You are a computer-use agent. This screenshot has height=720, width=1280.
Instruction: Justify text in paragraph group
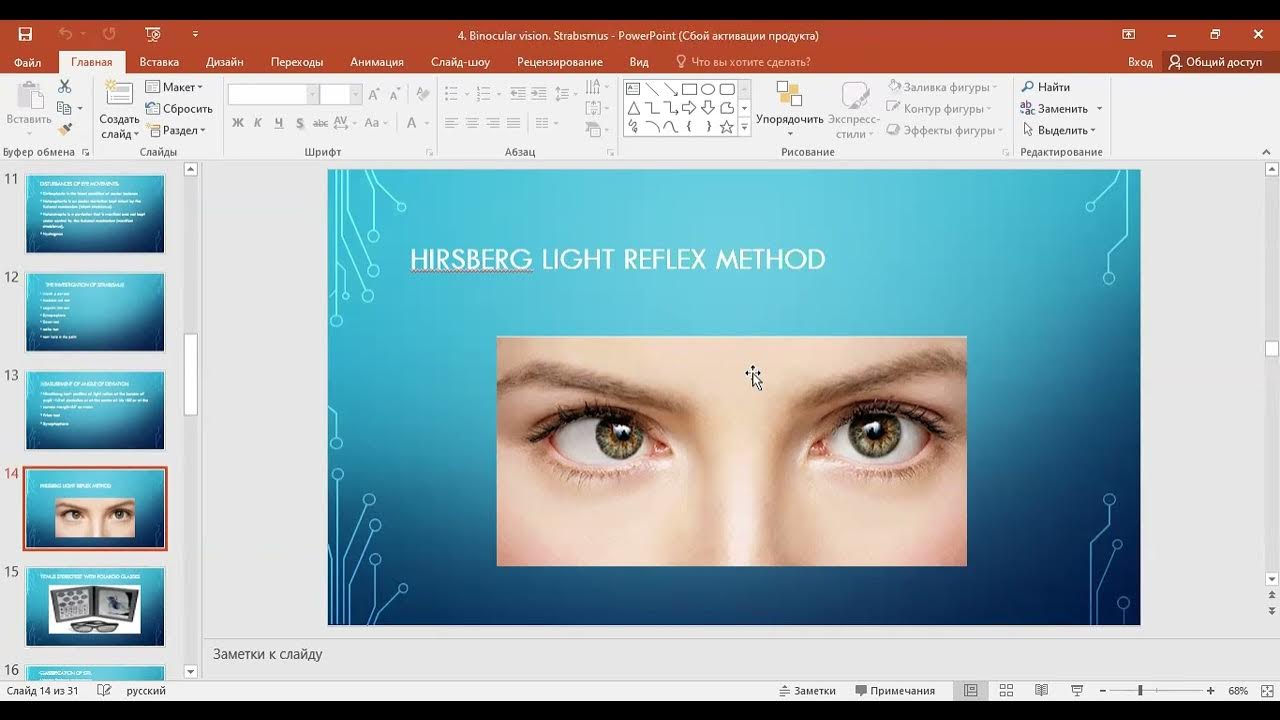514,123
